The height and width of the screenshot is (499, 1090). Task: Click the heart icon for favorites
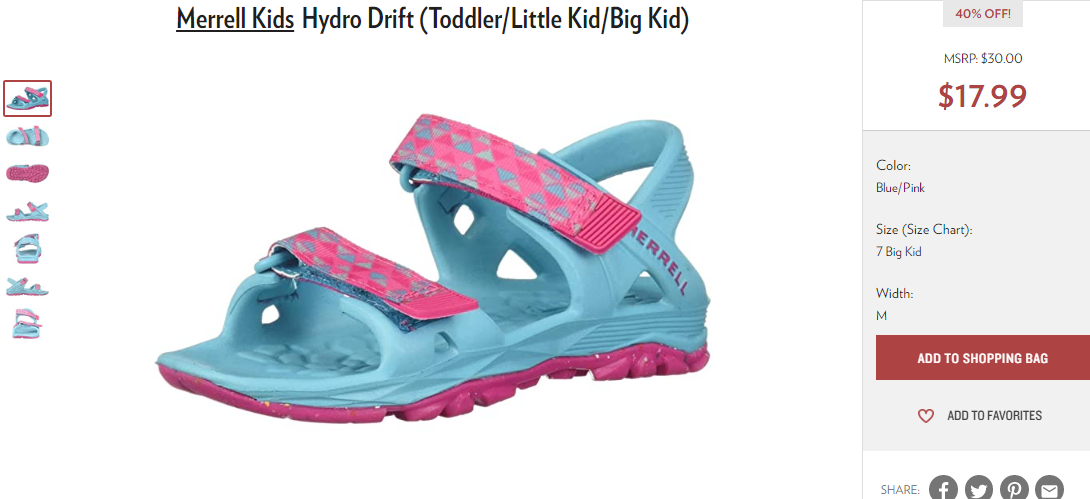pos(925,416)
